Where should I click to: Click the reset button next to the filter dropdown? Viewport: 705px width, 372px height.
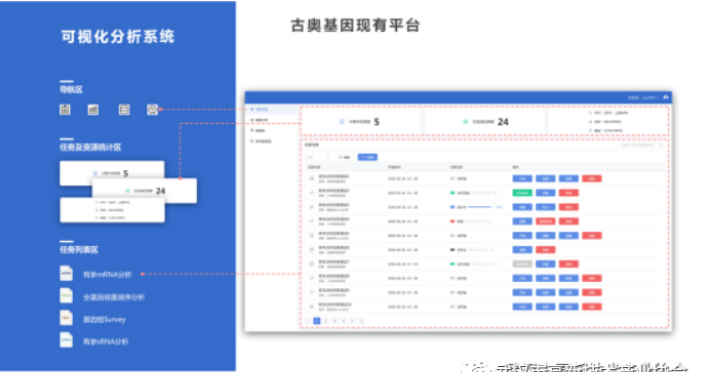pos(345,157)
